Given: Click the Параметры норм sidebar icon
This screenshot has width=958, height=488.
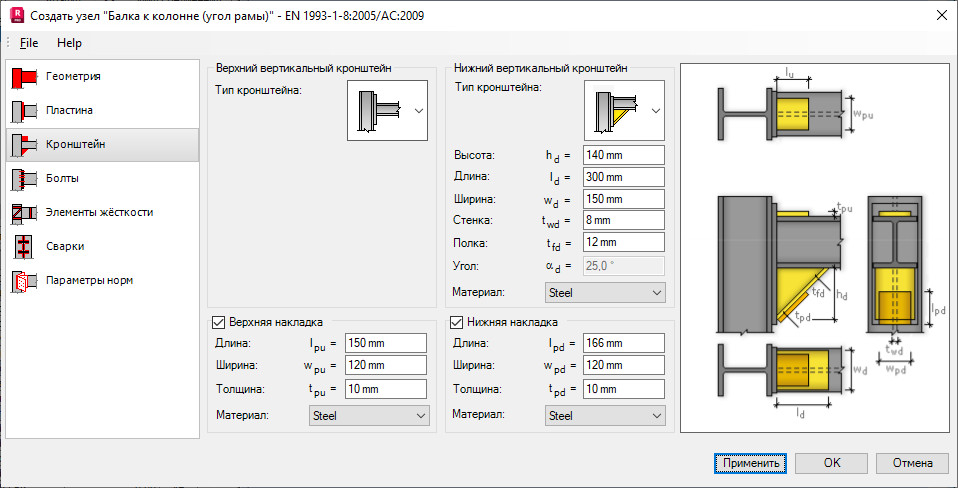Looking at the screenshot, I should pyautogui.click(x=25, y=281).
